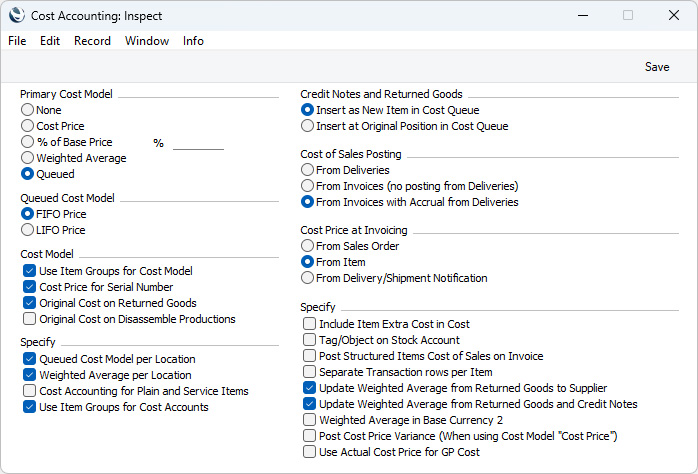The width and height of the screenshot is (698, 474).
Task: Choose From Item cost price at invoicing
Action: pyautogui.click(x=307, y=262)
